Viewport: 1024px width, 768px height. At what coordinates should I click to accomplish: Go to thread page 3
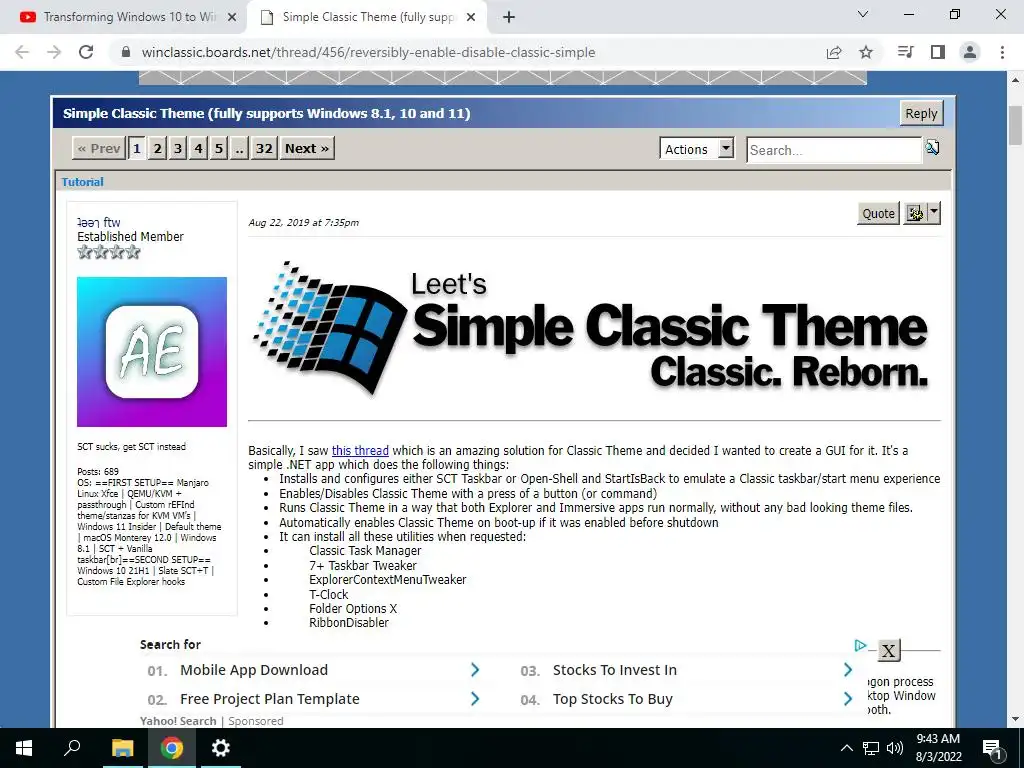pyautogui.click(x=178, y=148)
